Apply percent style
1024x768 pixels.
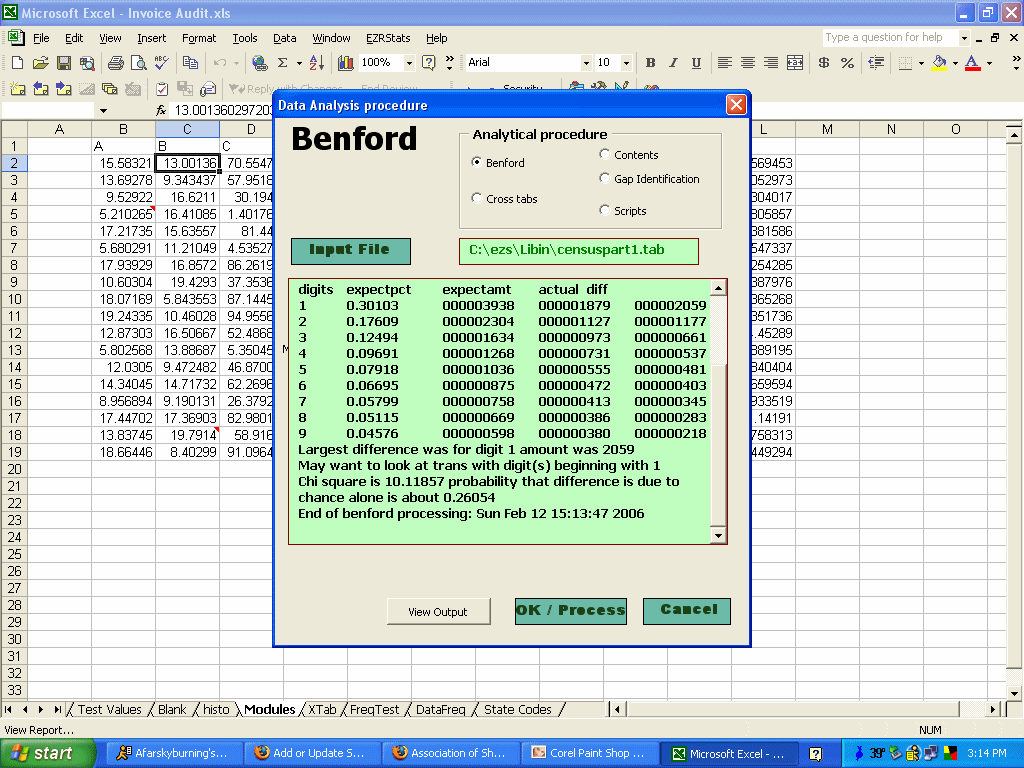[847, 63]
